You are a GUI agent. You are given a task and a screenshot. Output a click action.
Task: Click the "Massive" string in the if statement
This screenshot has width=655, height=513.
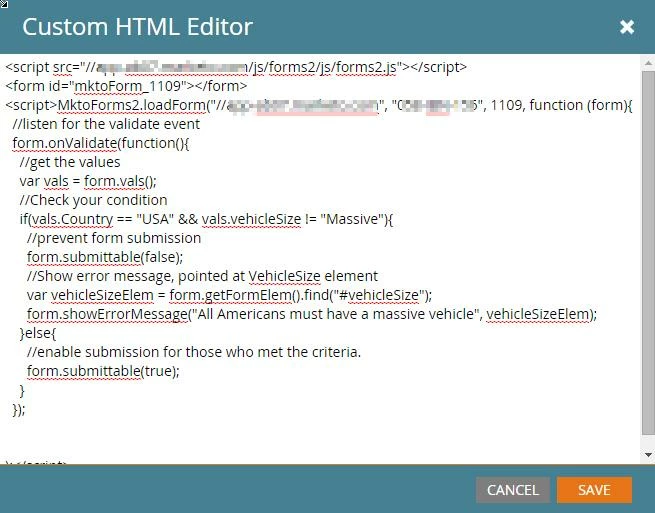click(352, 219)
